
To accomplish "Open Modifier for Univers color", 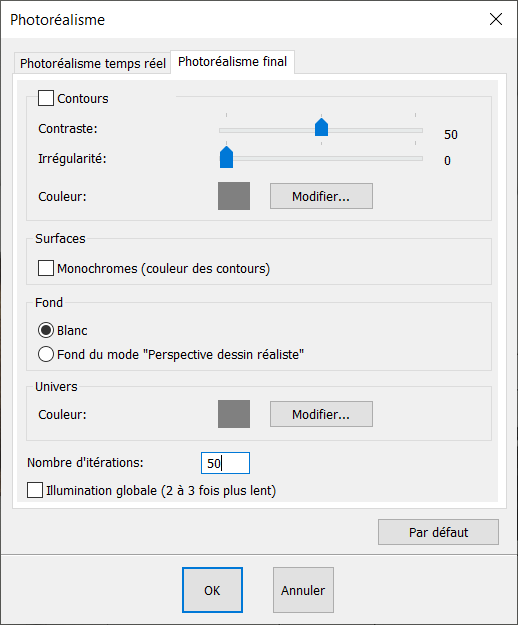I will point(321,414).
